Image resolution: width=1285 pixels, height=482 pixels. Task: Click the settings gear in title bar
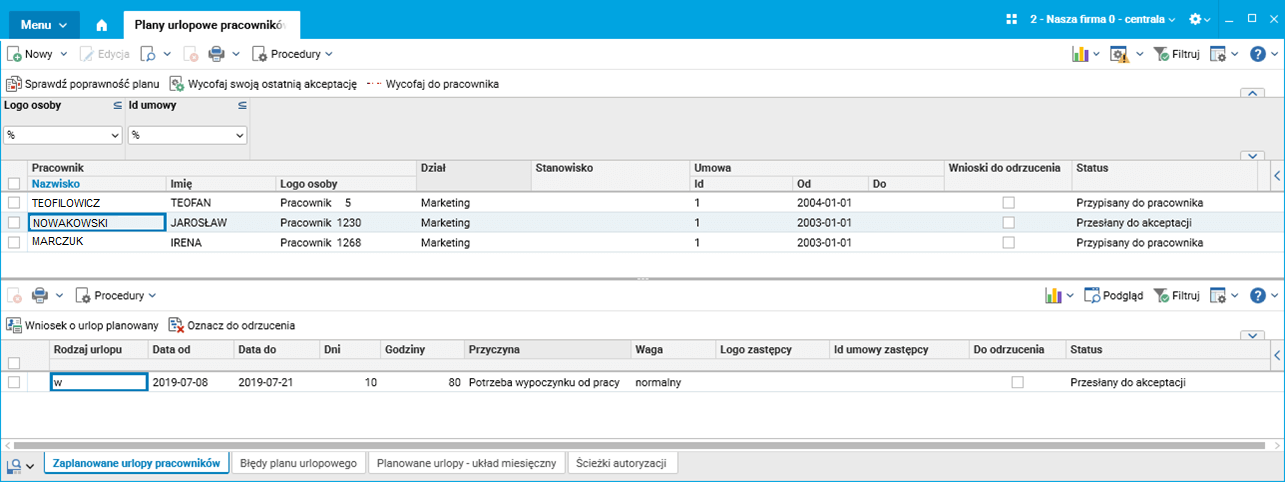1196,19
